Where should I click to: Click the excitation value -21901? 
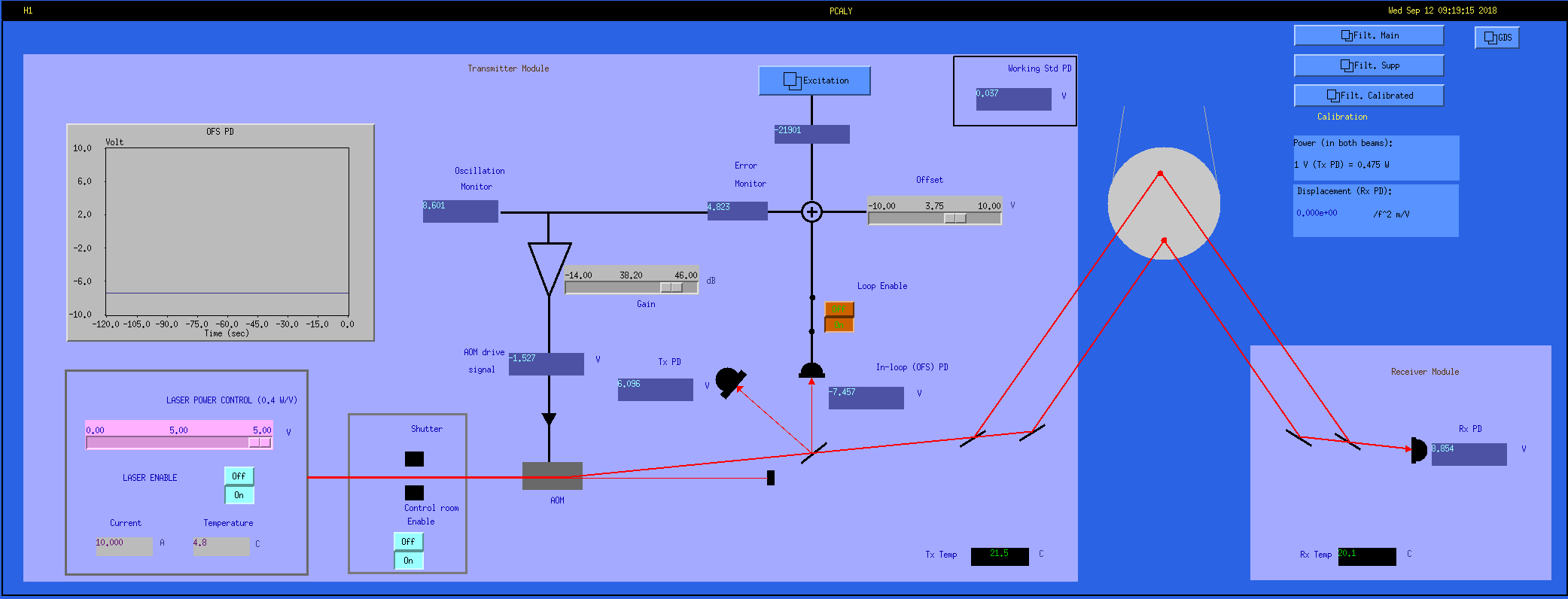click(x=811, y=134)
